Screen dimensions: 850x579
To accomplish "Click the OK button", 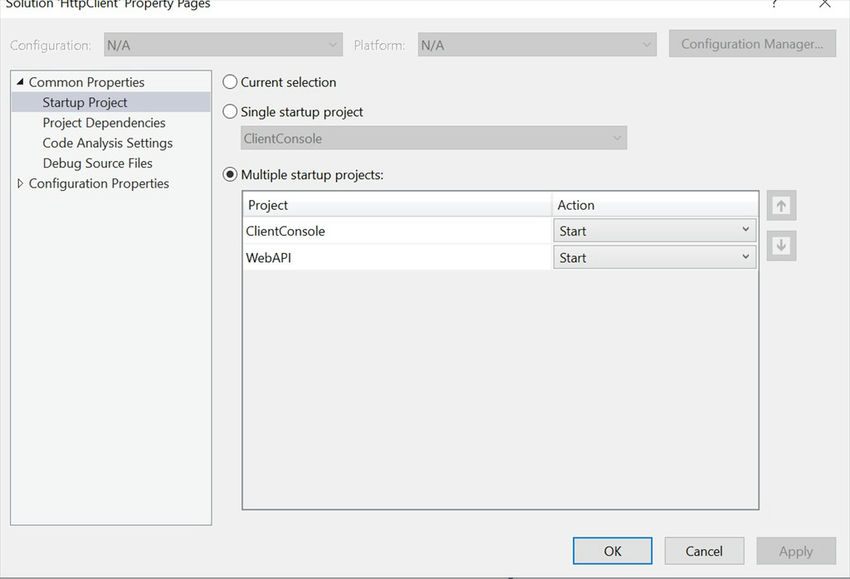I will [x=612, y=551].
